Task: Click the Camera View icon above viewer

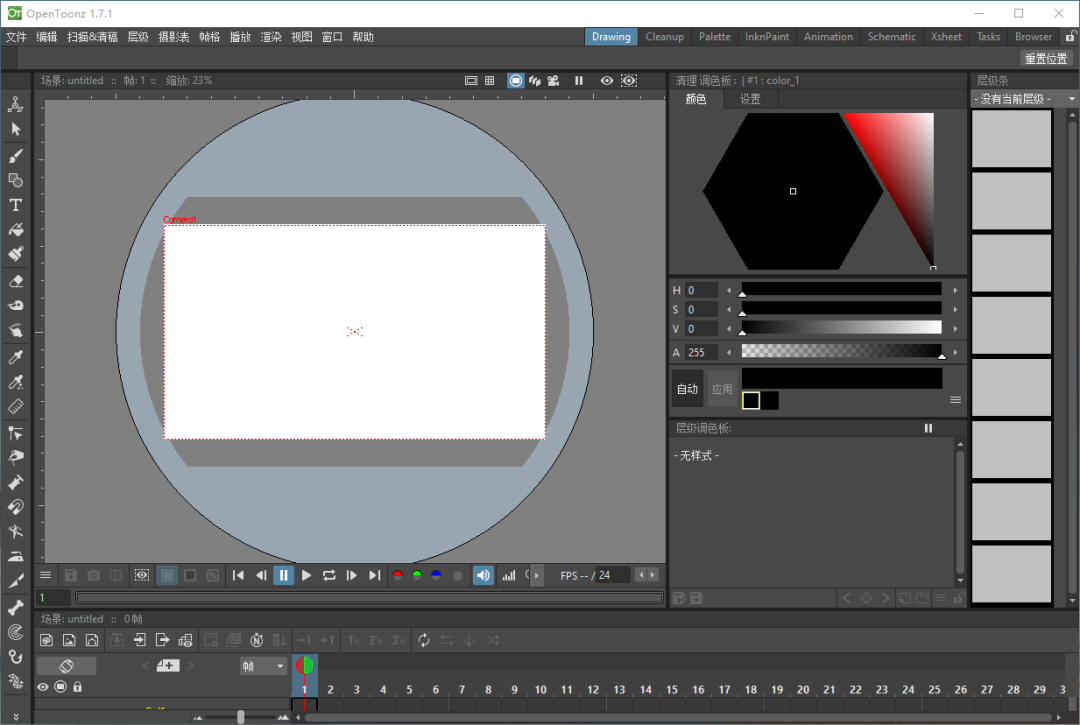Action: [x=553, y=81]
